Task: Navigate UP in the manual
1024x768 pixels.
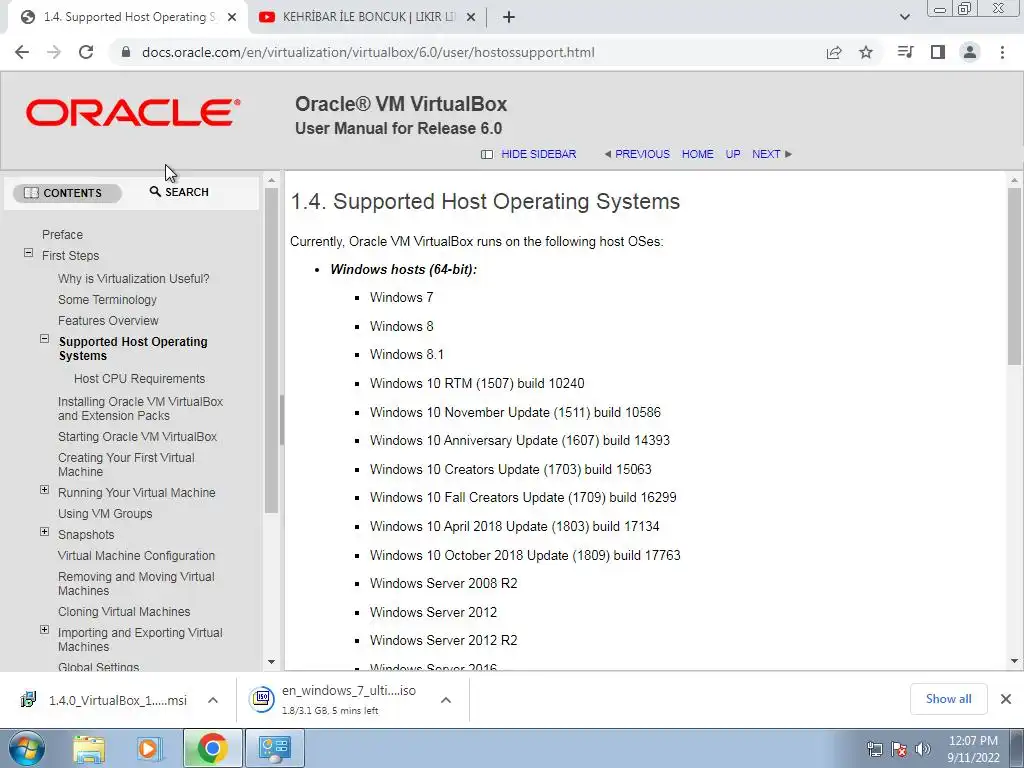Action: tap(733, 154)
